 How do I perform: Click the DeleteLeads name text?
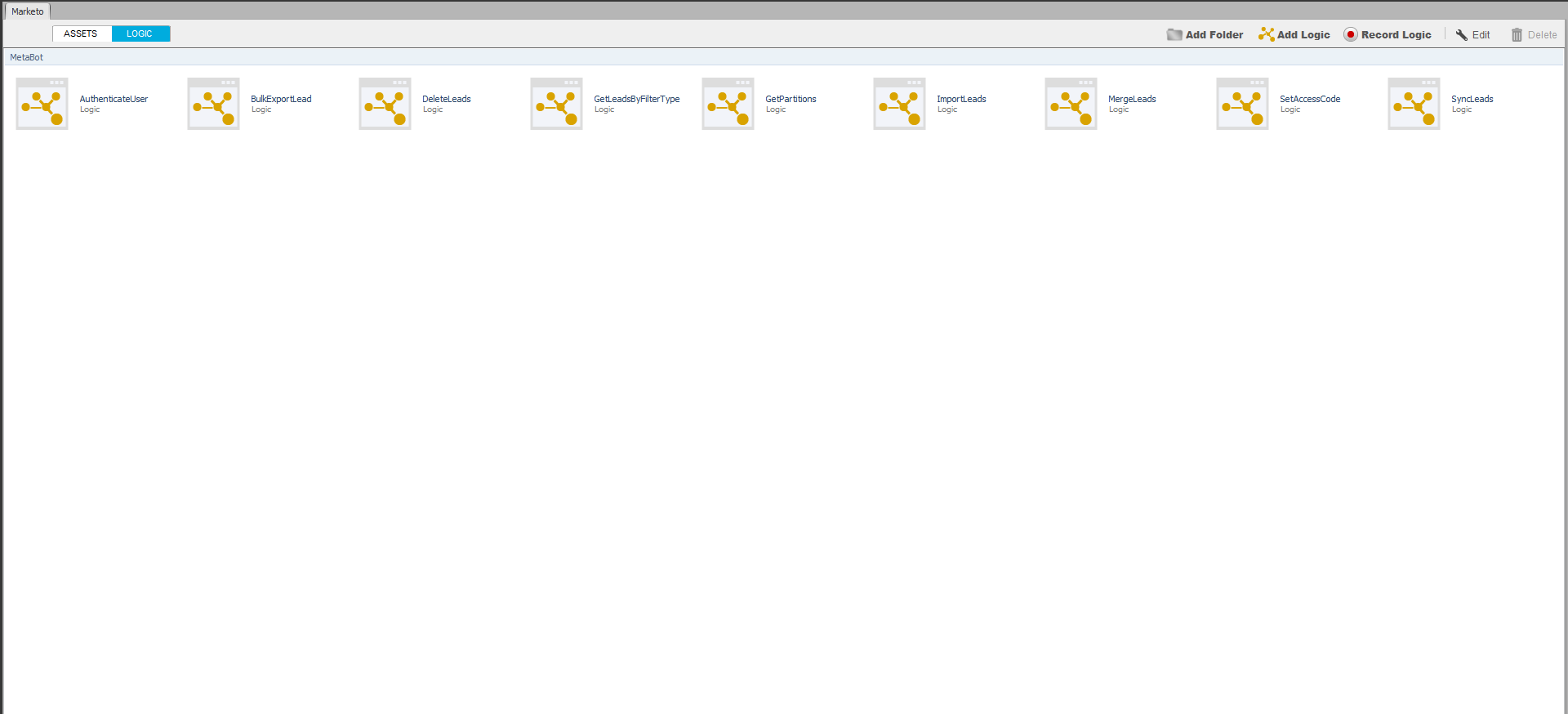coord(447,99)
